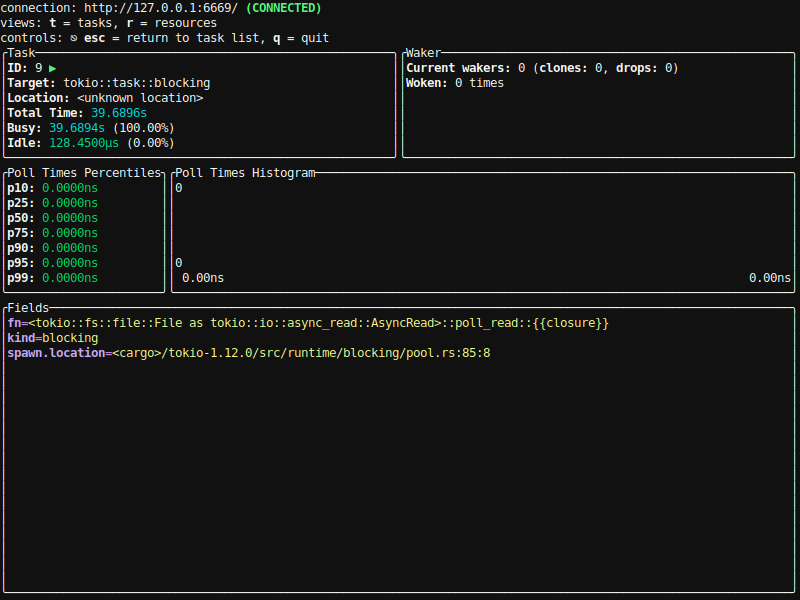Select the Busy time value 39.6894s
Image resolution: width=800 pixels, height=600 pixels.
77,128
